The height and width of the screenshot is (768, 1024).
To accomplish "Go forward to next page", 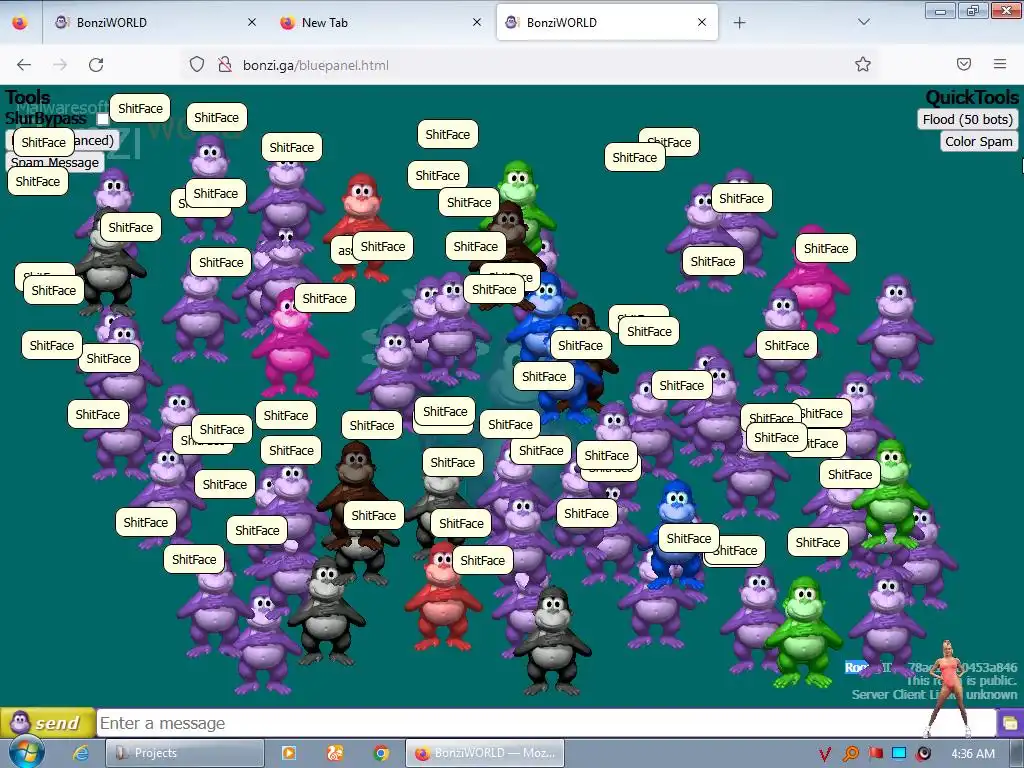I will click(60, 65).
